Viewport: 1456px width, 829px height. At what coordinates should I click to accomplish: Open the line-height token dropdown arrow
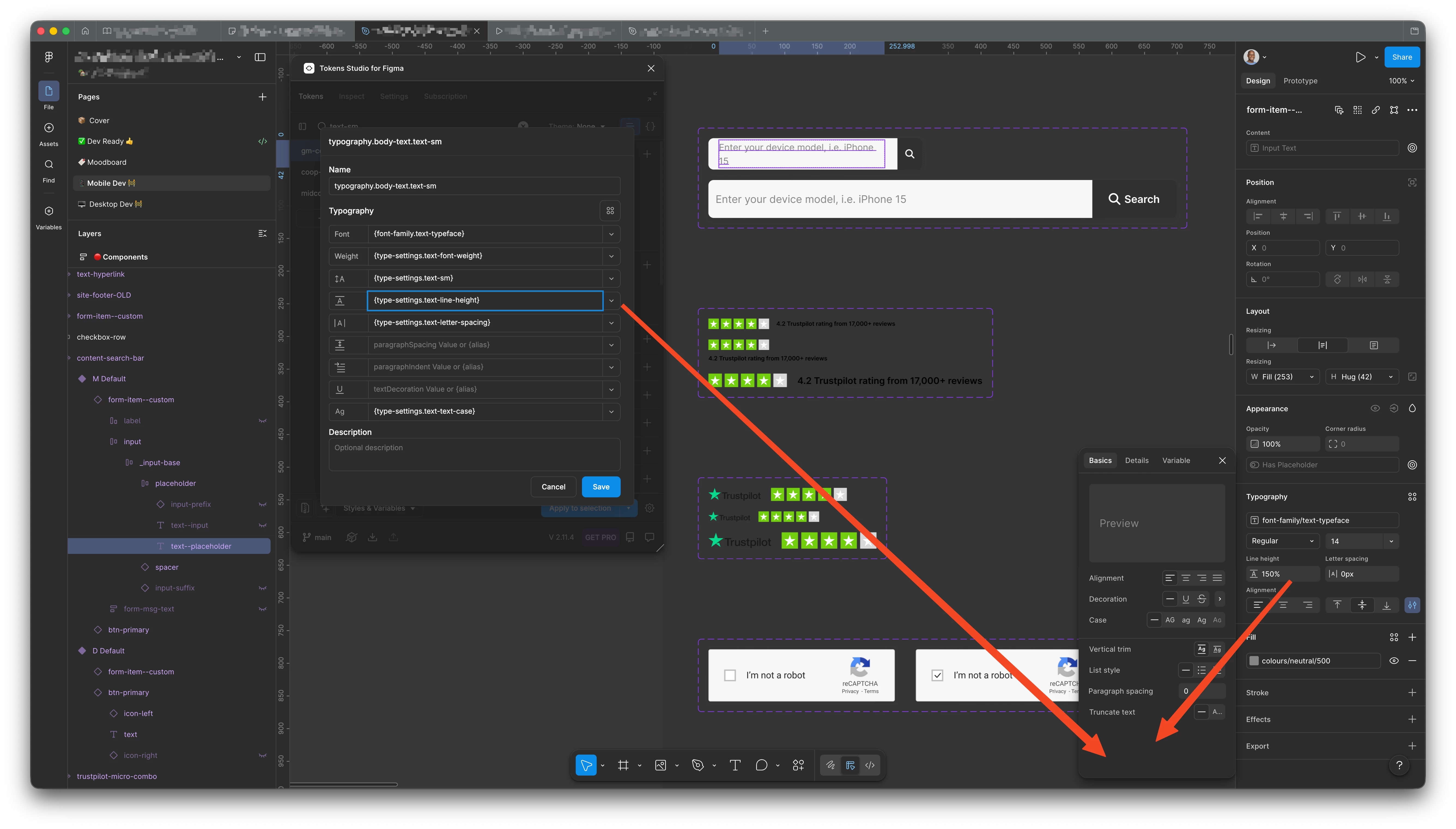tap(611, 301)
